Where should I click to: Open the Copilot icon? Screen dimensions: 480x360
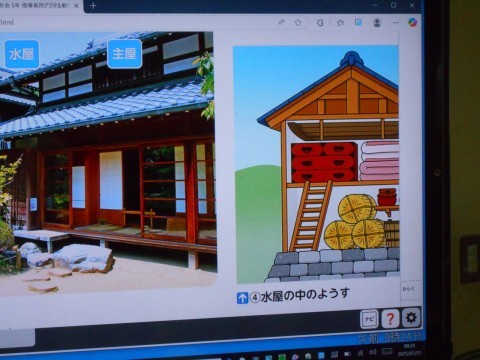pyautogui.click(x=413, y=22)
